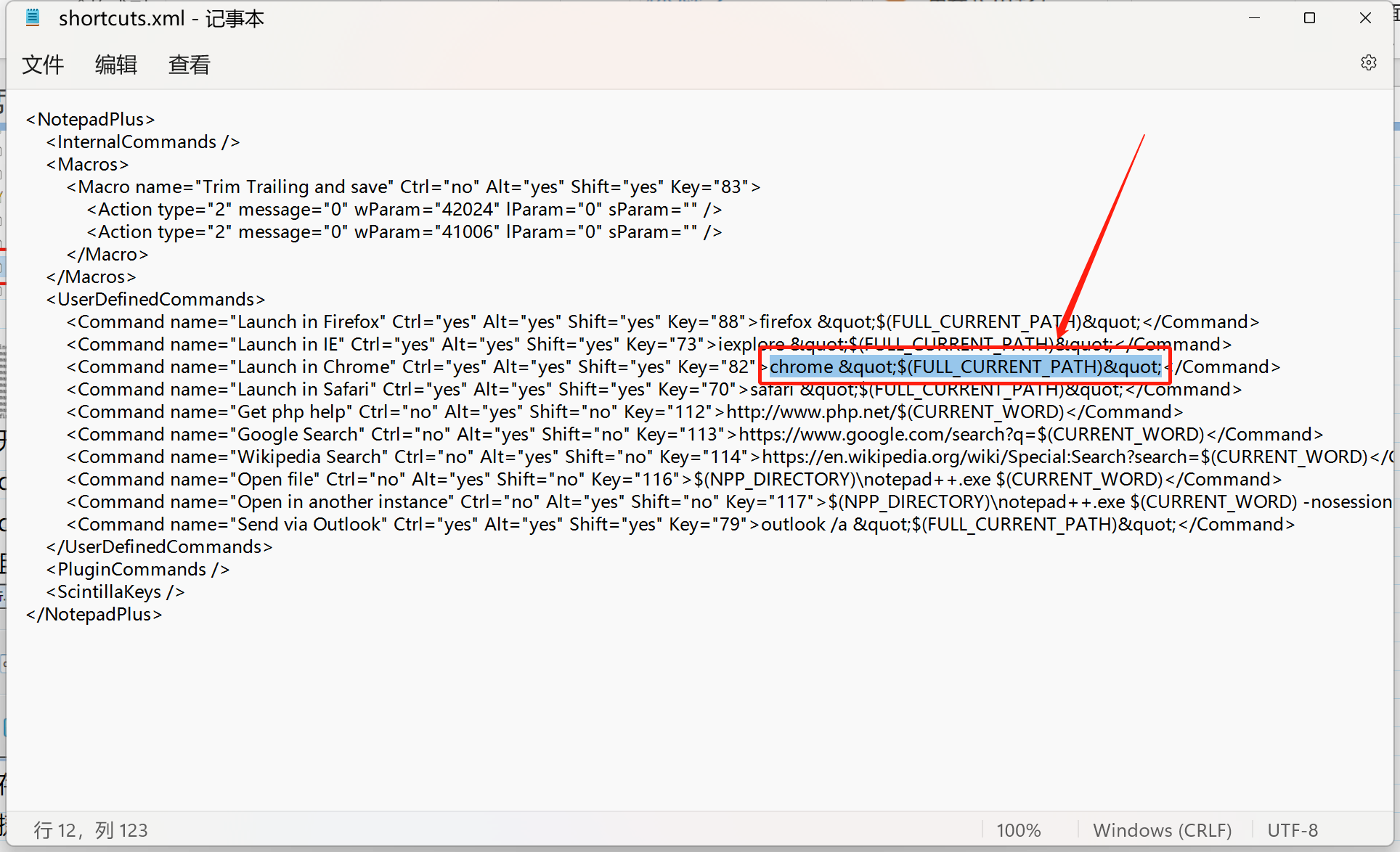The width and height of the screenshot is (1400, 852).
Task: Click the Launch in IE command line
Action: (649, 344)
